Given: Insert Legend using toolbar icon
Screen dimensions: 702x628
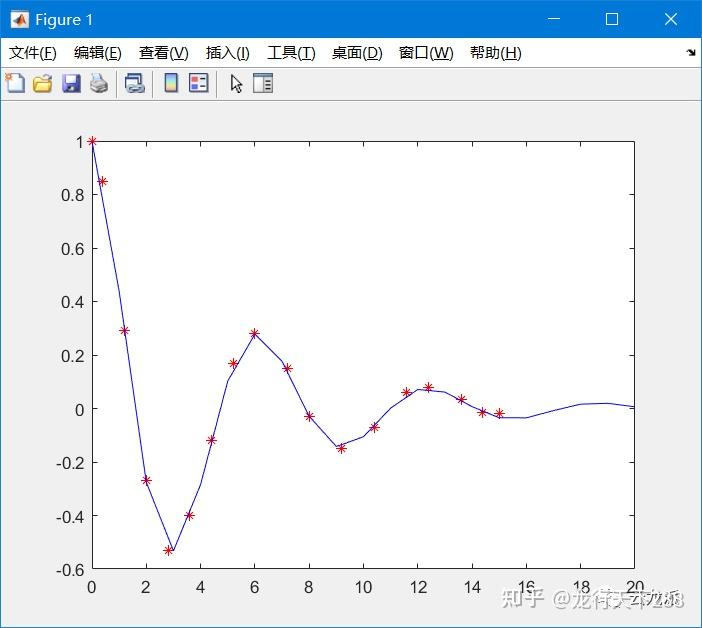Looking at the screenshot, I should point(198,83).
